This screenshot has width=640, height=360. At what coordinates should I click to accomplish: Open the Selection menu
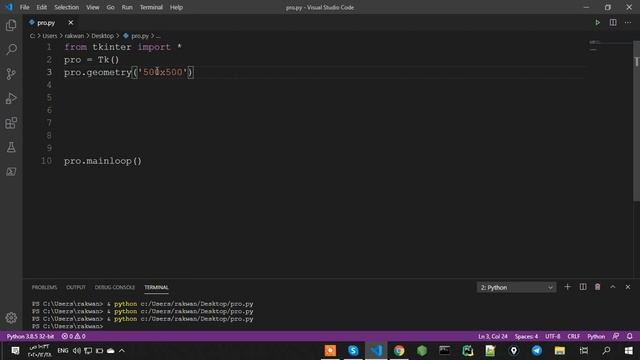coord(67,7)
